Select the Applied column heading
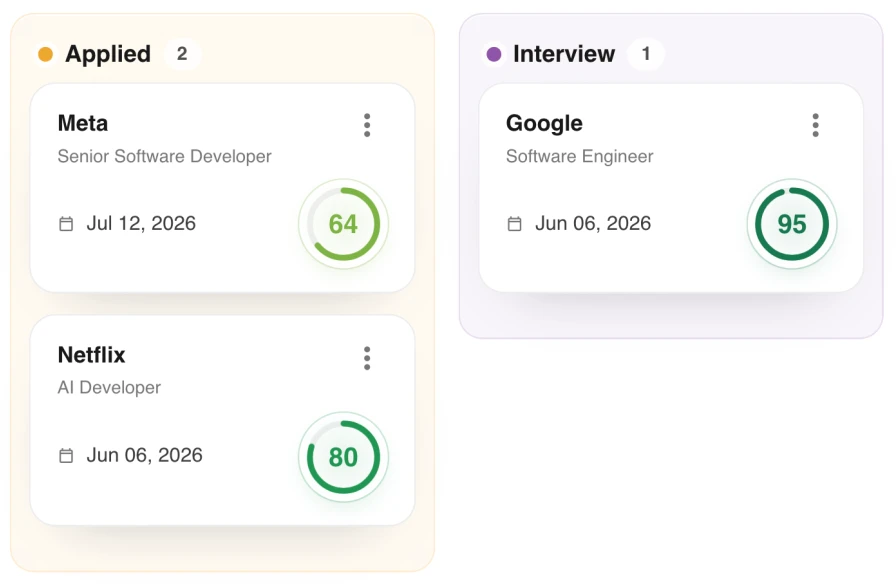 [x=108, y=54]
